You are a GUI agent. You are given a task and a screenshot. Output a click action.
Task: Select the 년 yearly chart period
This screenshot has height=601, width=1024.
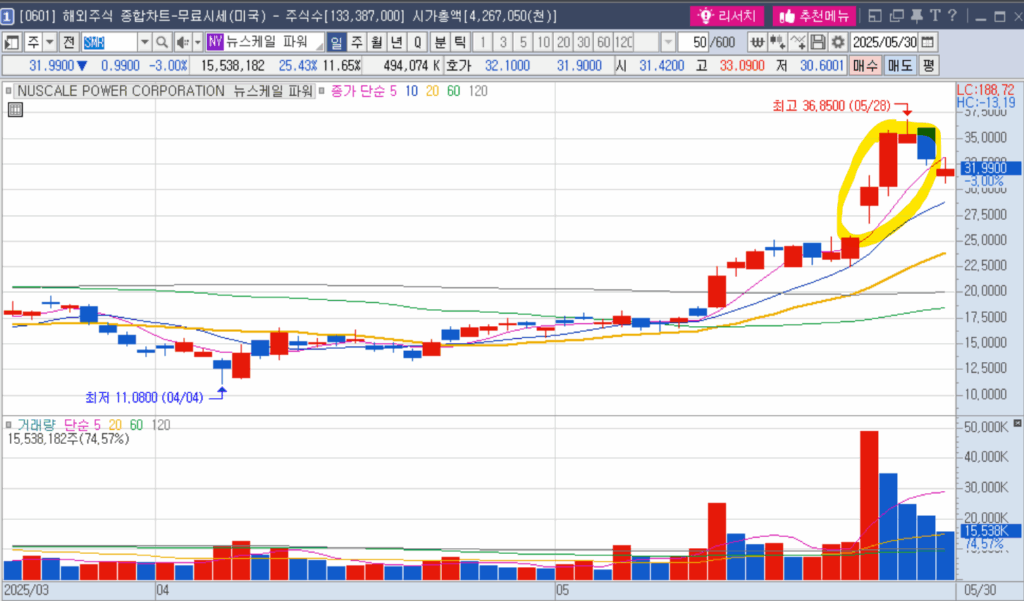(397, 42)
